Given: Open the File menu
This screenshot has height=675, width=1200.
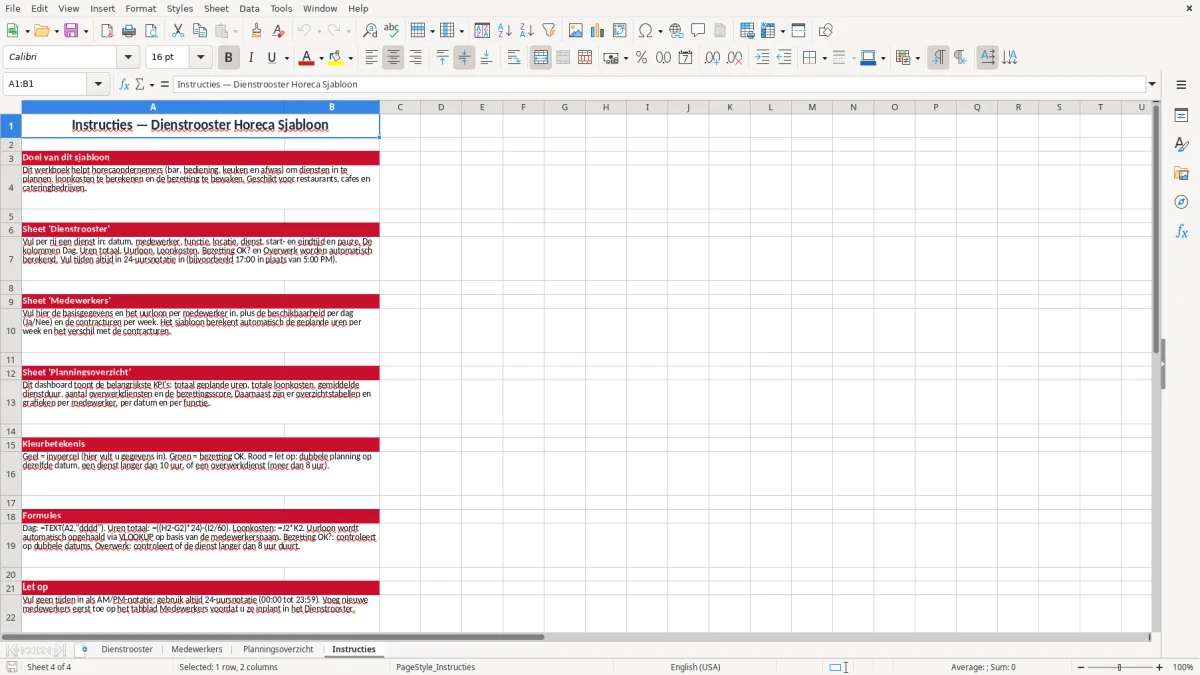Looking at the screenshot, I should pos(13,8).
